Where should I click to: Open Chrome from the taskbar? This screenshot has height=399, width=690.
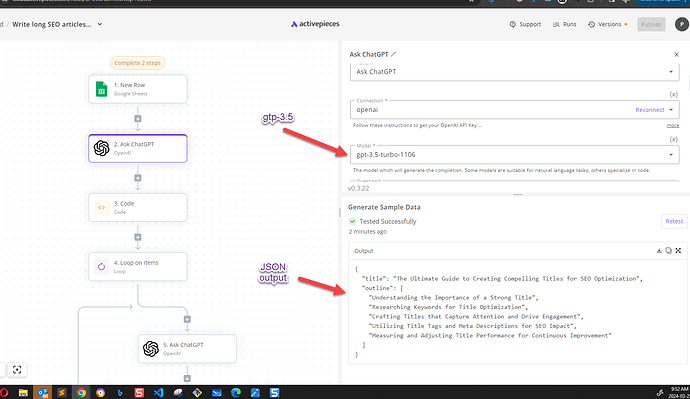click(81, 392)
